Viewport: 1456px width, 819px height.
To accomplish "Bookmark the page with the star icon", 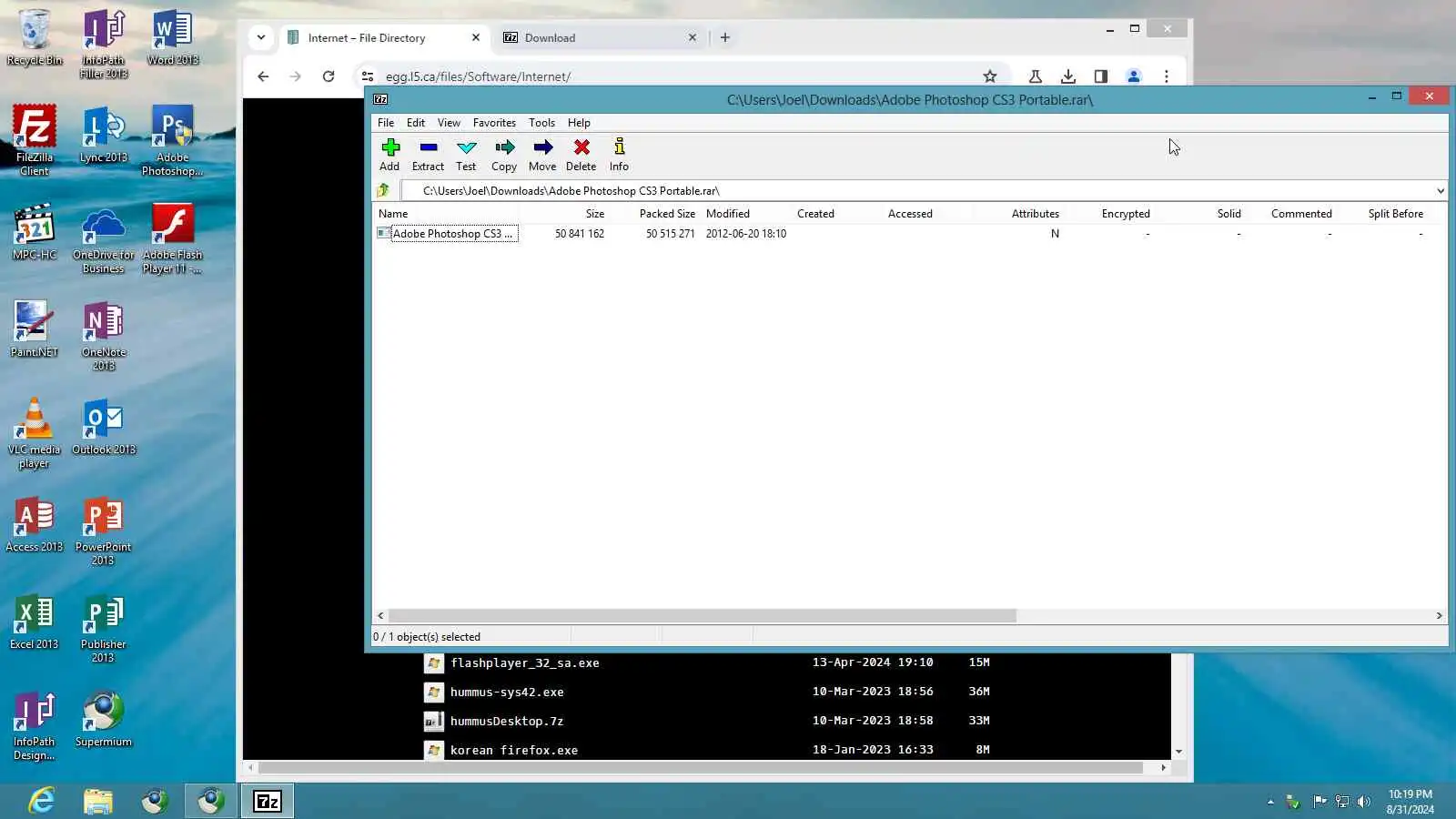I will 990,76.
